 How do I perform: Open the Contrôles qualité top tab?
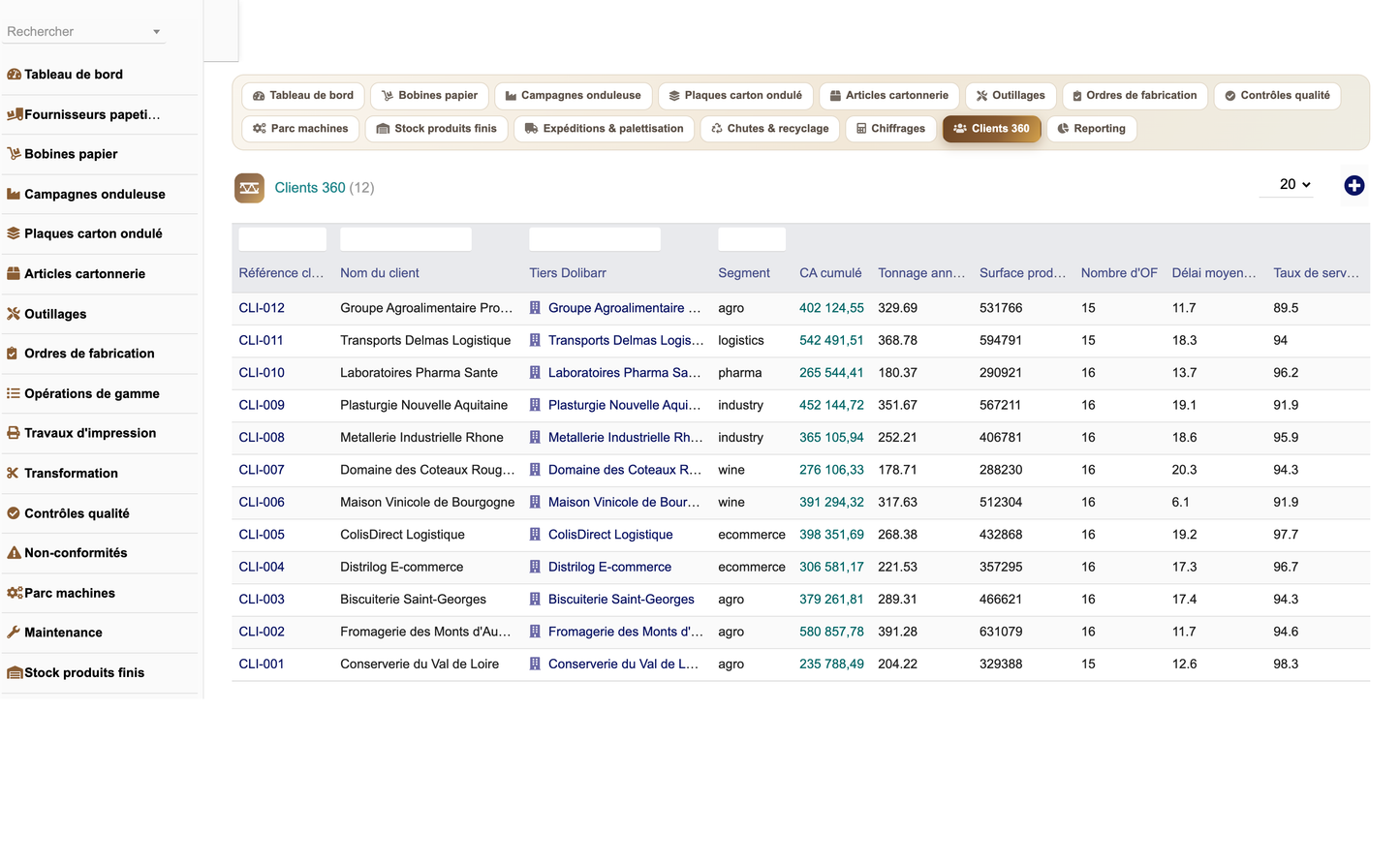1277,96
